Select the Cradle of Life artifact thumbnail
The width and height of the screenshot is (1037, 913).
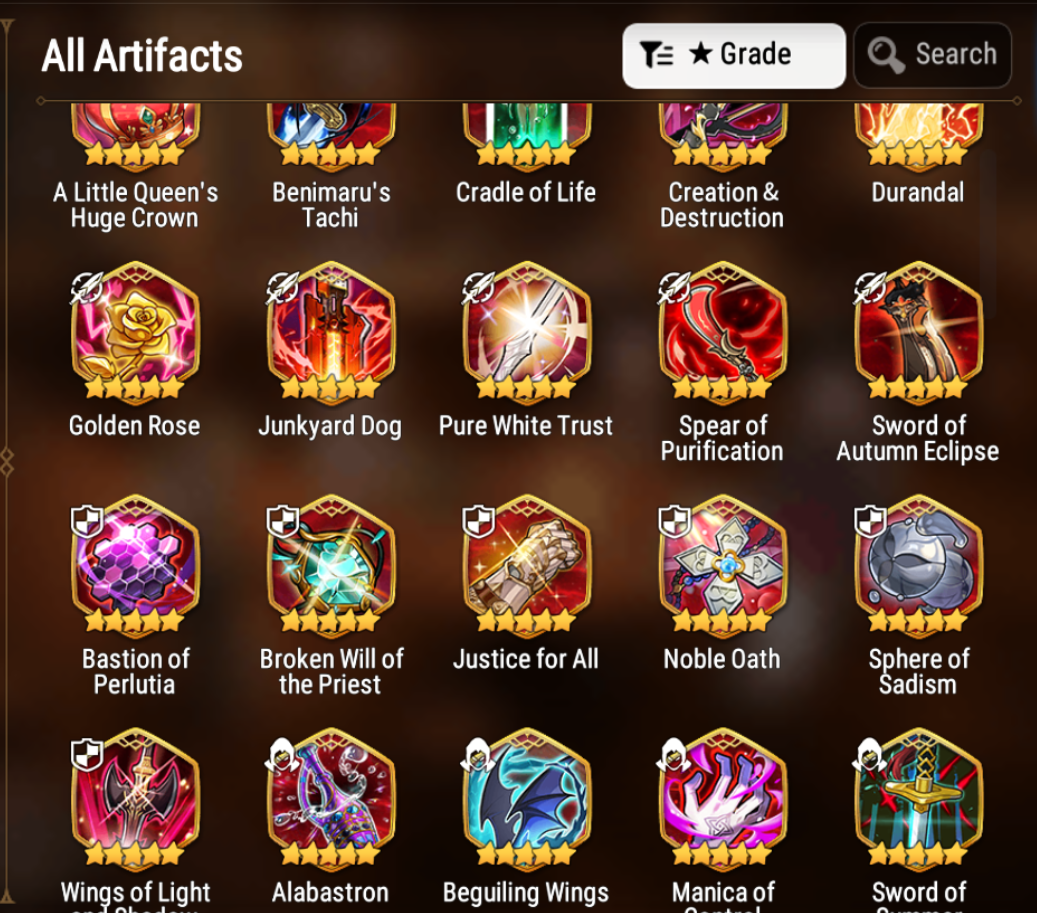pyautogui.click(x=526, y=135)
